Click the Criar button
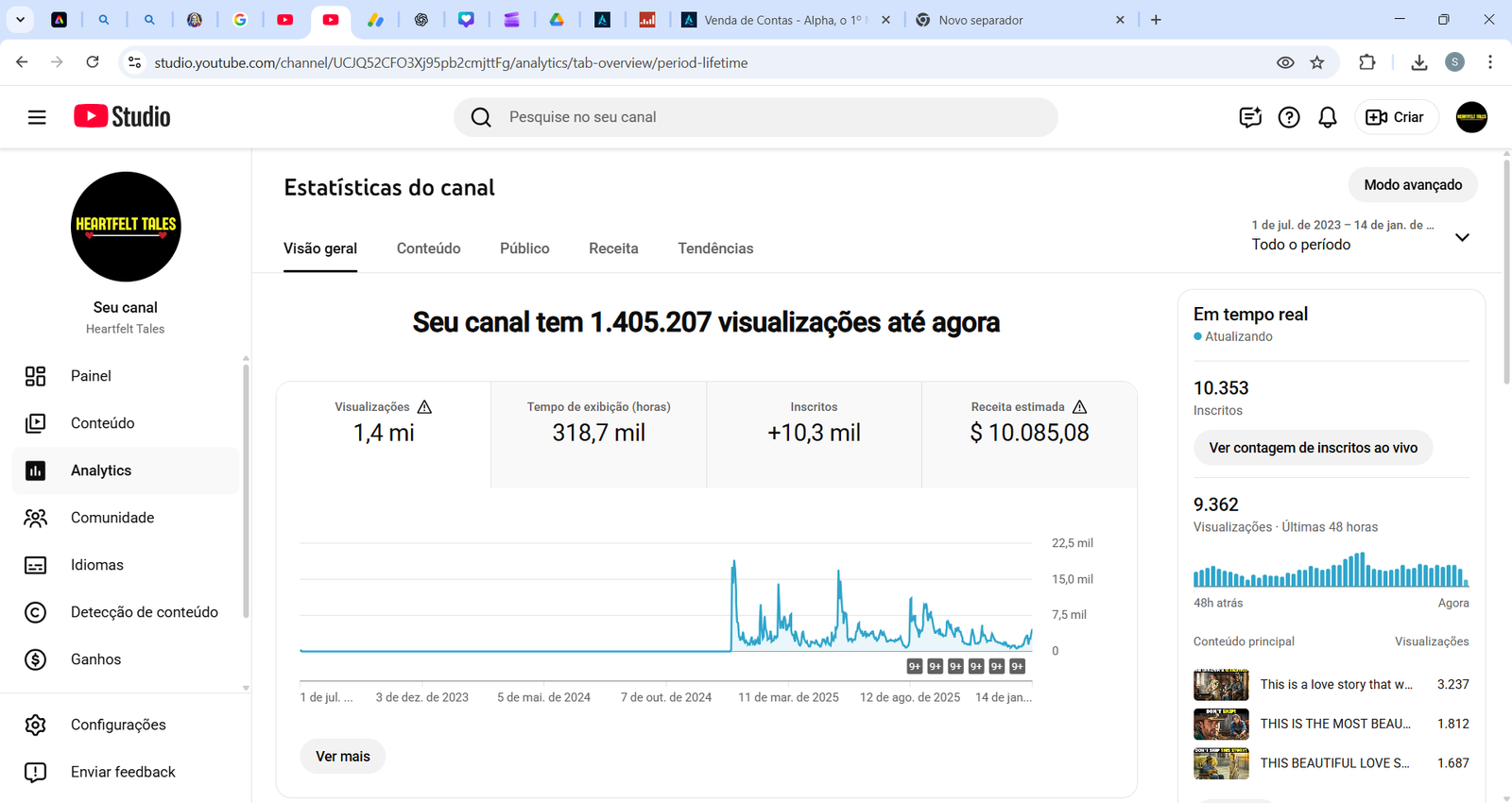 click(x=1396, y=117)
